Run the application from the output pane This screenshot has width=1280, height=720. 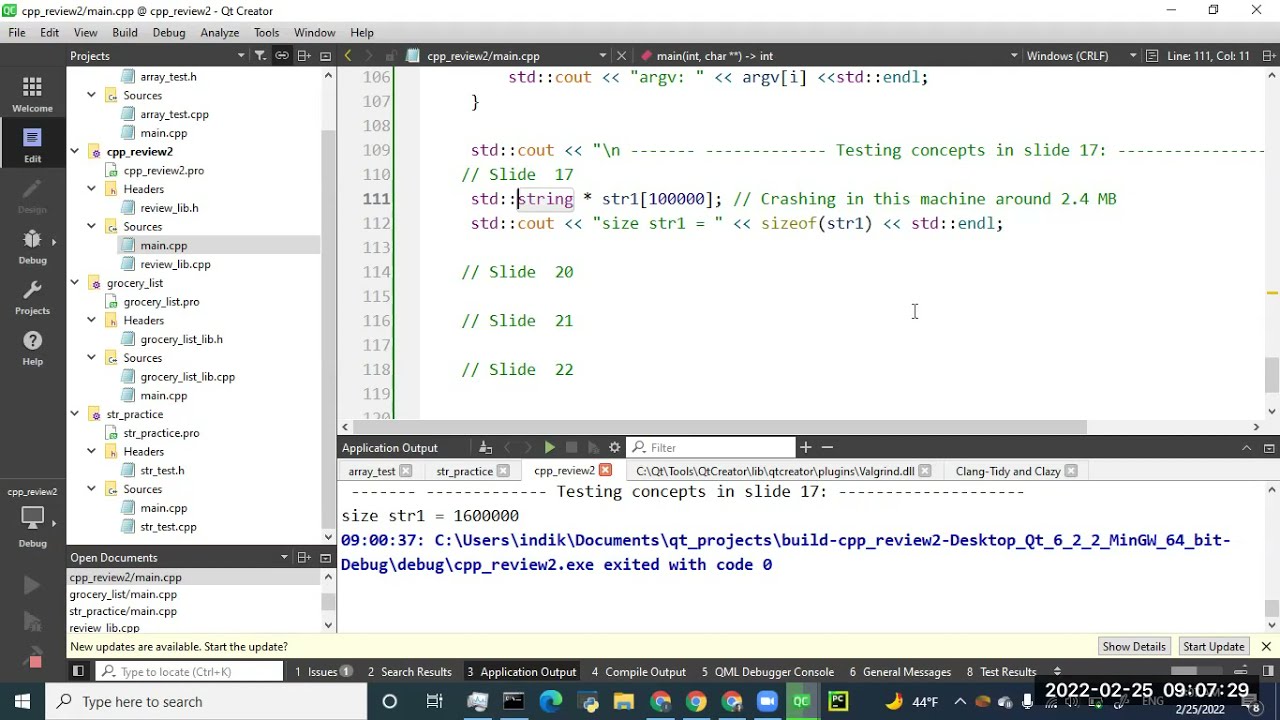pos(549,448)
